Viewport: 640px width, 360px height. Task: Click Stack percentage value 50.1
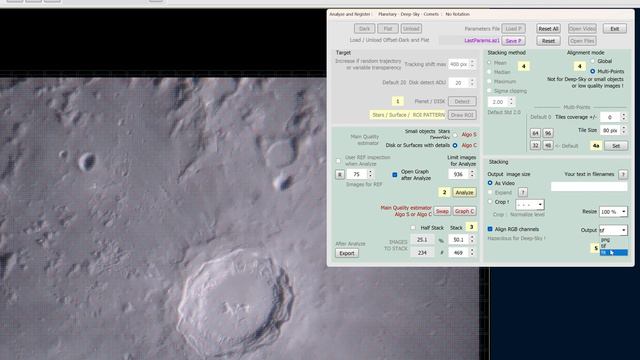click(459, 240)
